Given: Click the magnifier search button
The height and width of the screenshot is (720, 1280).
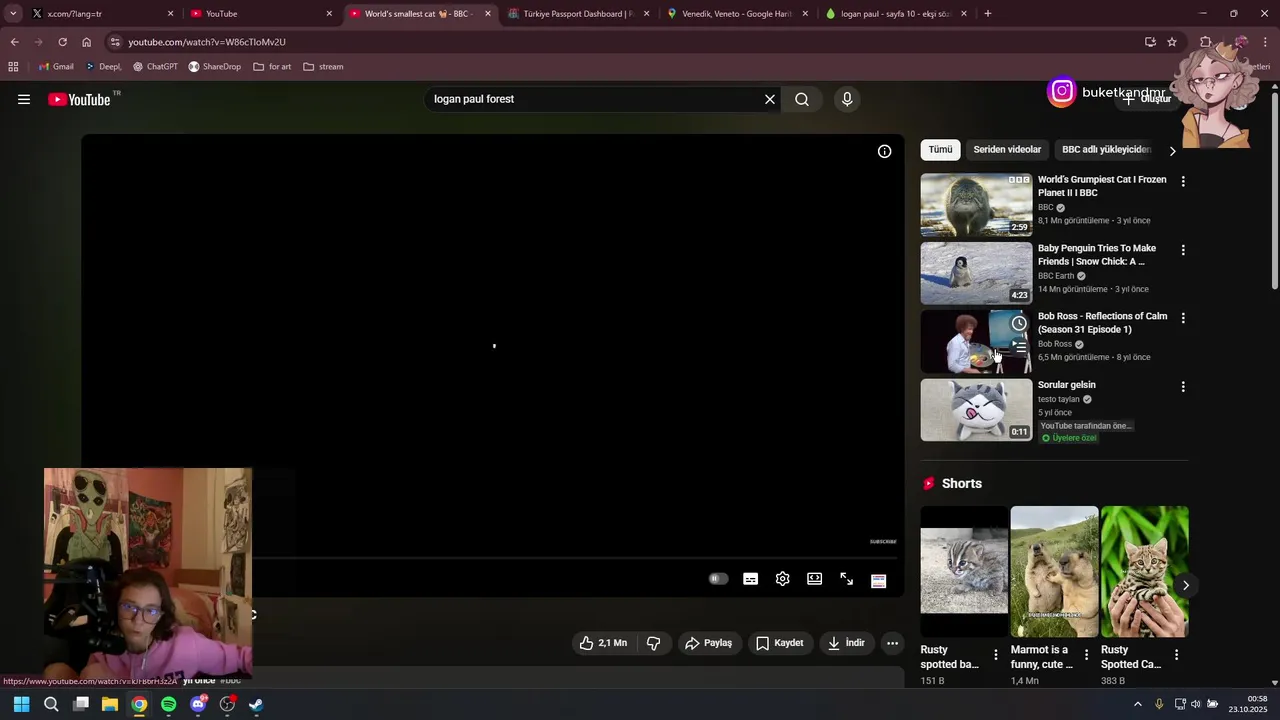Looking at the screenshot, I should [x=802, y=99].
